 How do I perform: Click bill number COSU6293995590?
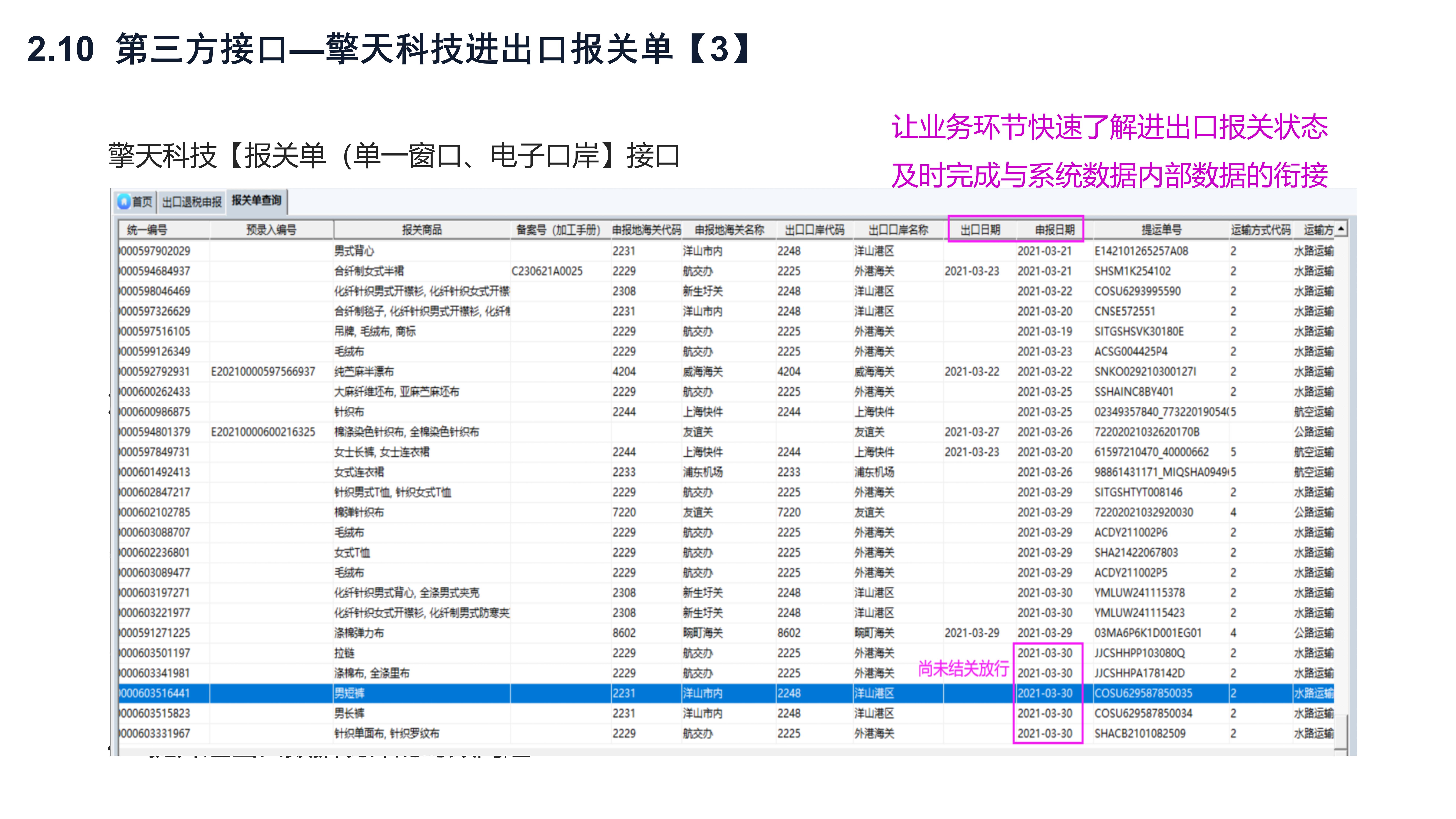pos(1137,291)
